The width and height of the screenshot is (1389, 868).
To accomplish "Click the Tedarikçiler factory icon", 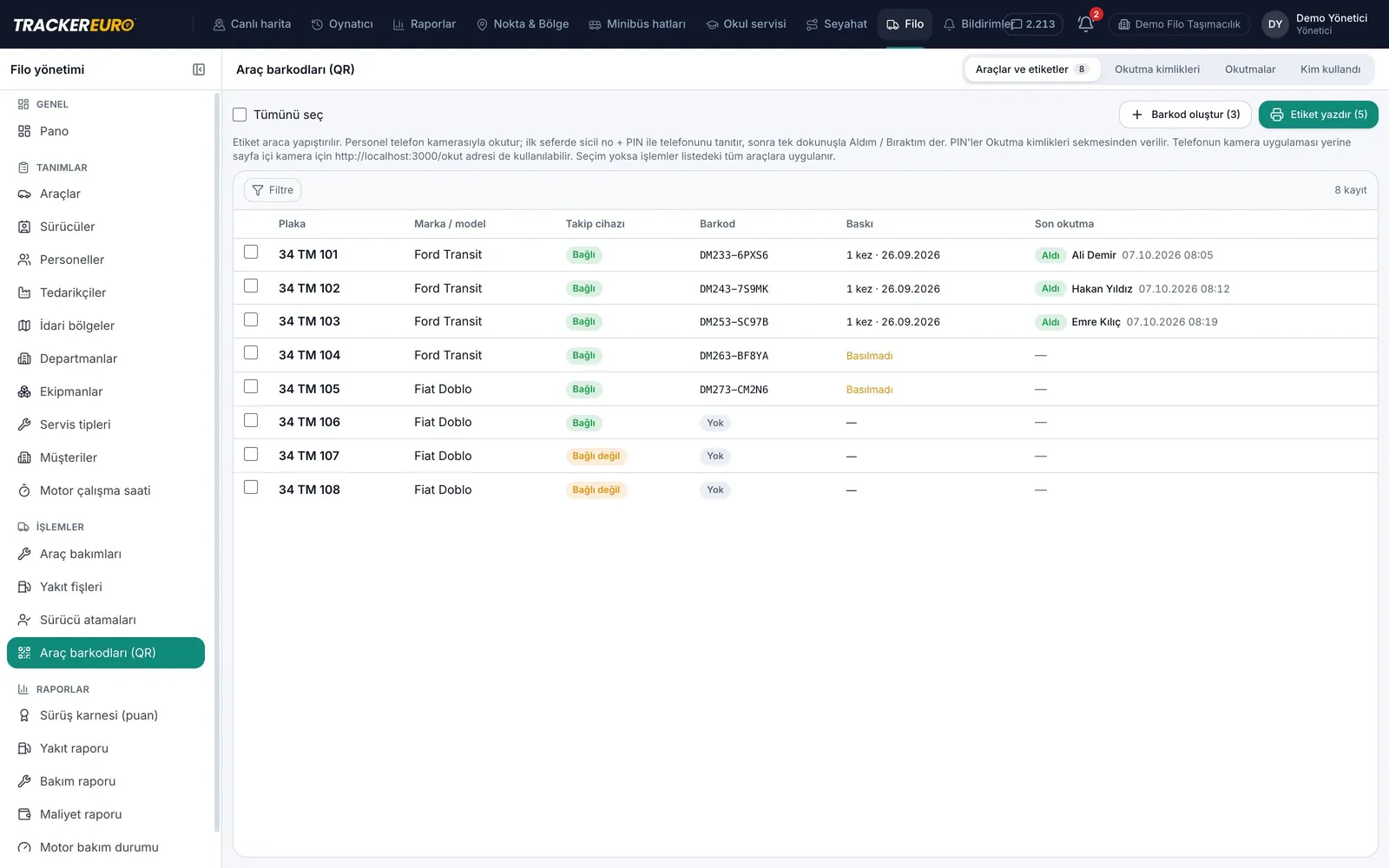I will click(x=24, y=293).
